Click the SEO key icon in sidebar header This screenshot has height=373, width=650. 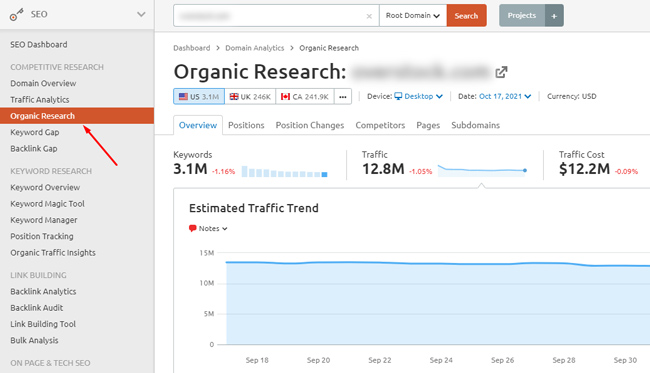[16, 15]
